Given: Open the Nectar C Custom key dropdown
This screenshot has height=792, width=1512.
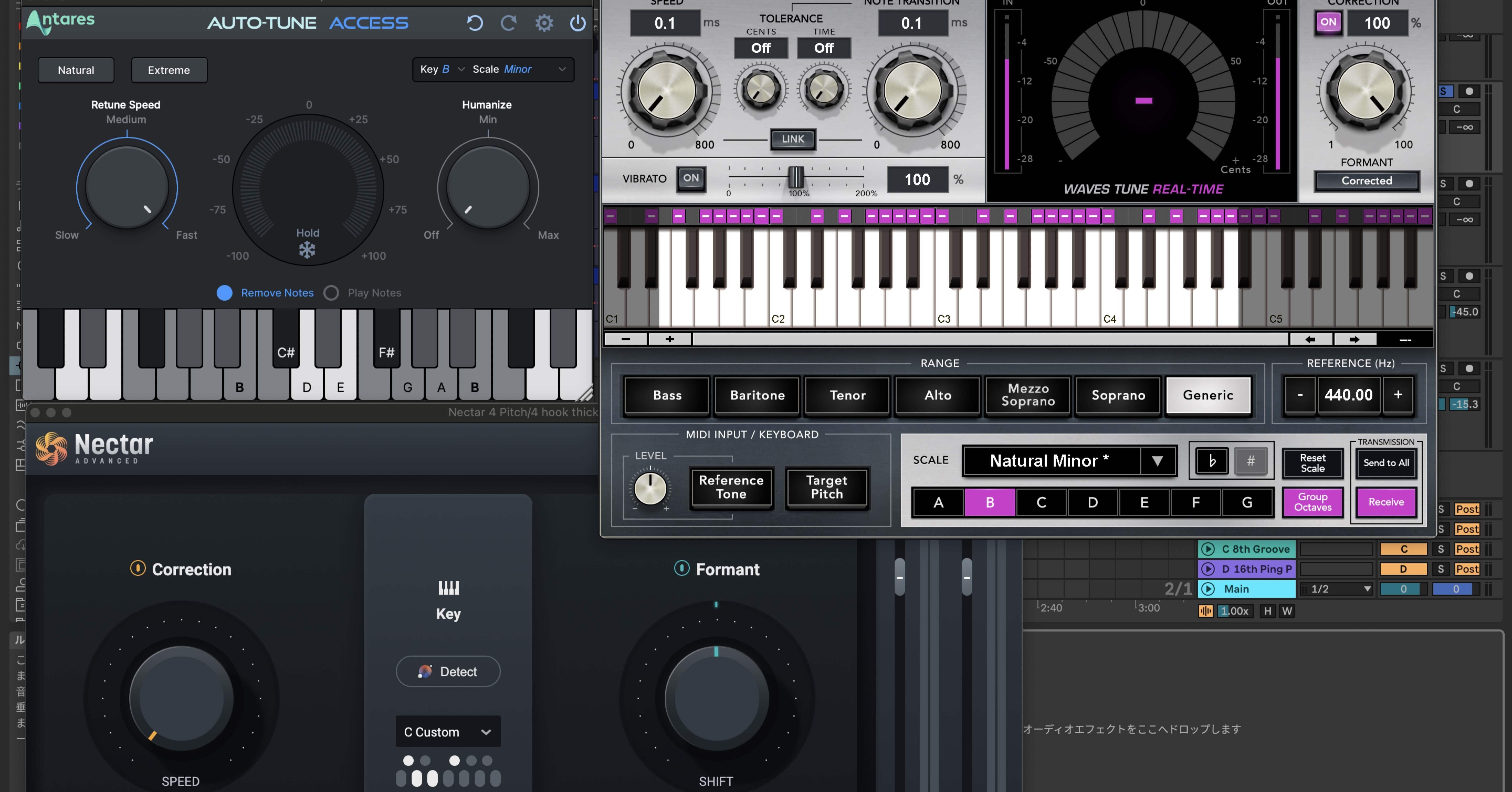Looking at the screenshot, I should click(x=448, y=732).
